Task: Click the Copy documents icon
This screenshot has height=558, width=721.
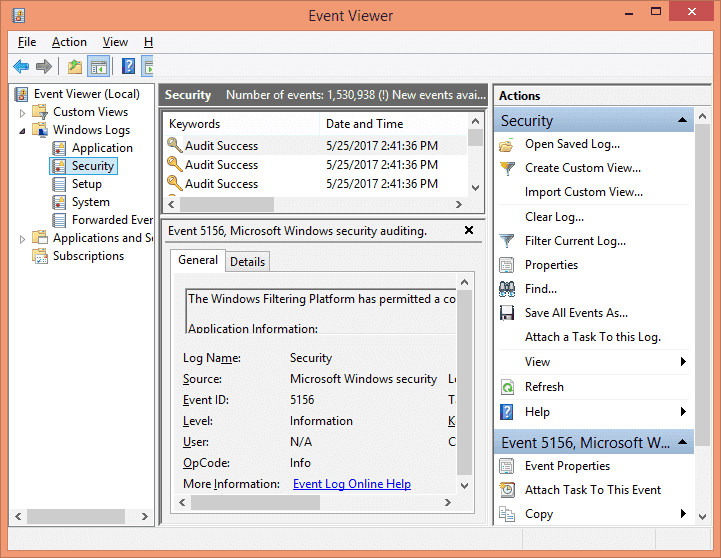Action: tap(507, 514)
